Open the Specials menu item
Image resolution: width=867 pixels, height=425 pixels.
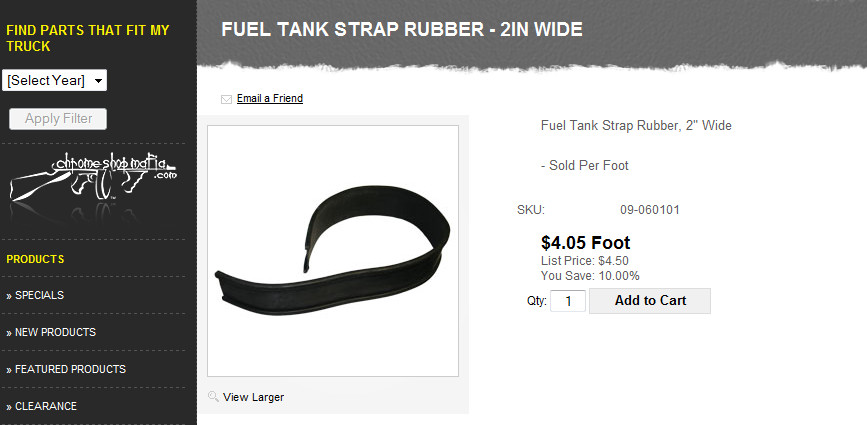pos(35,295)
